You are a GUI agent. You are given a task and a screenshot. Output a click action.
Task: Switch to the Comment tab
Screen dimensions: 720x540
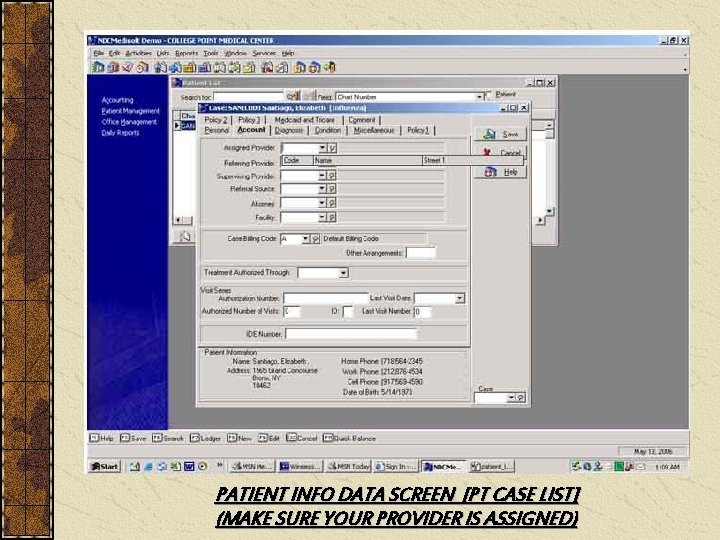coord(361,120)
